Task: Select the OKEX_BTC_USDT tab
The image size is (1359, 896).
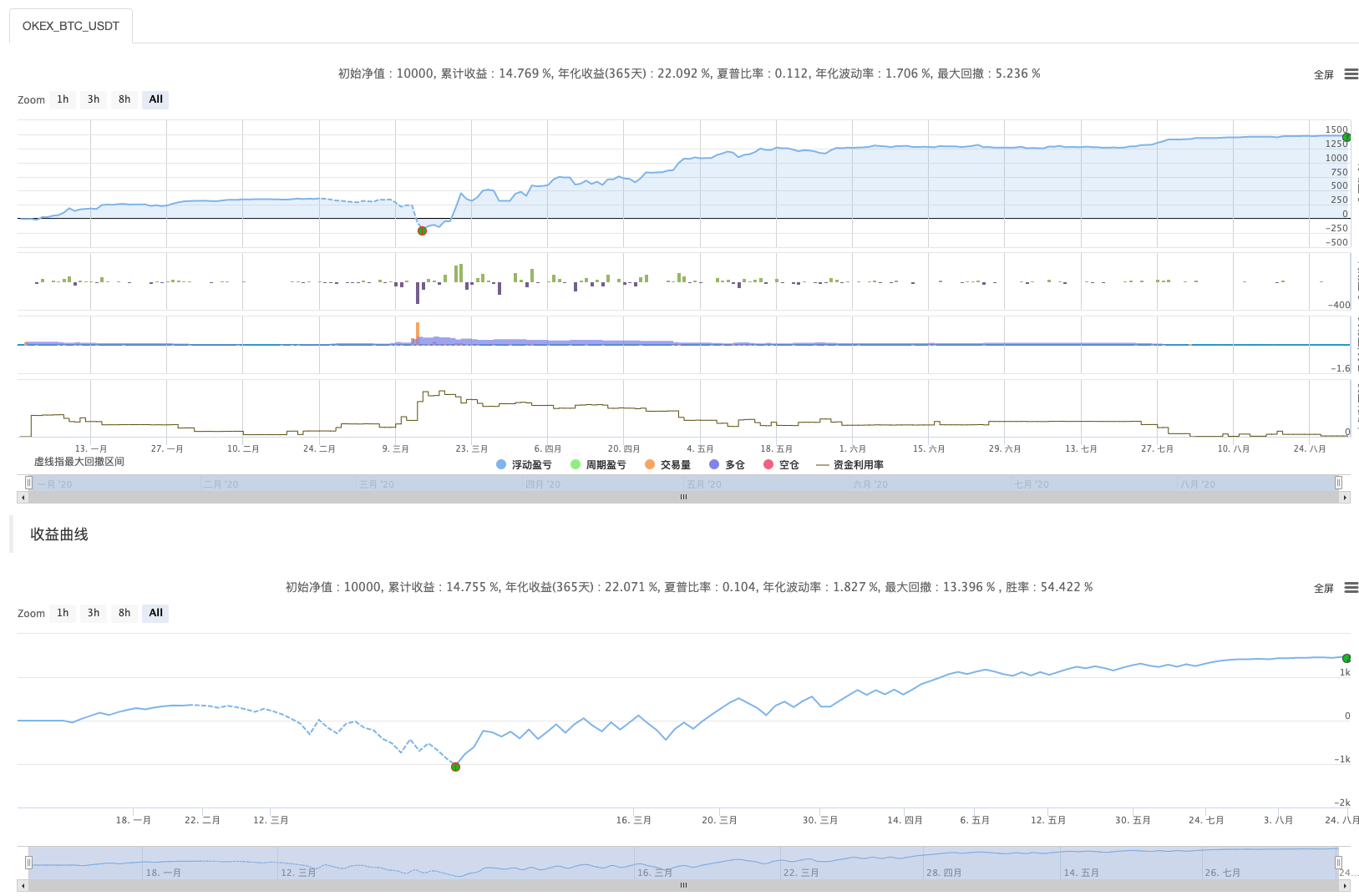Action: [71, 26]
